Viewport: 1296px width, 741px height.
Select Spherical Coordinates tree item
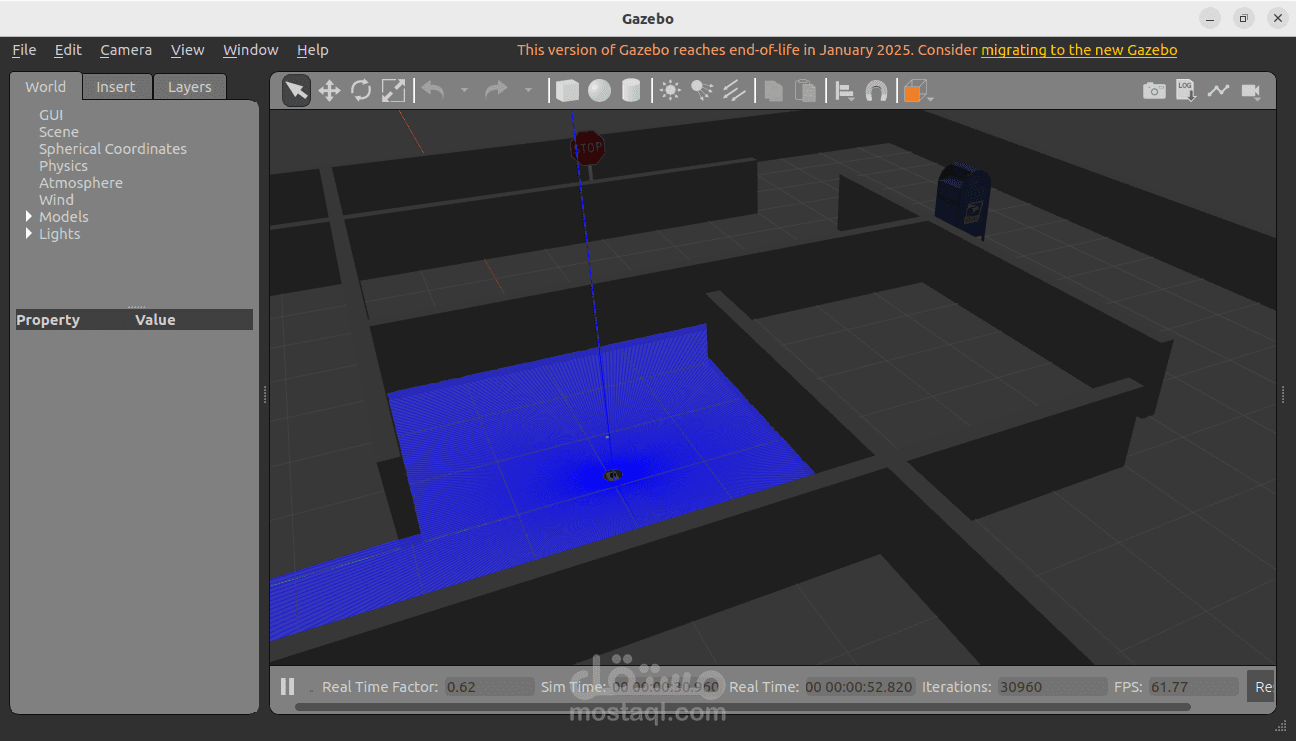pos(113,149)
